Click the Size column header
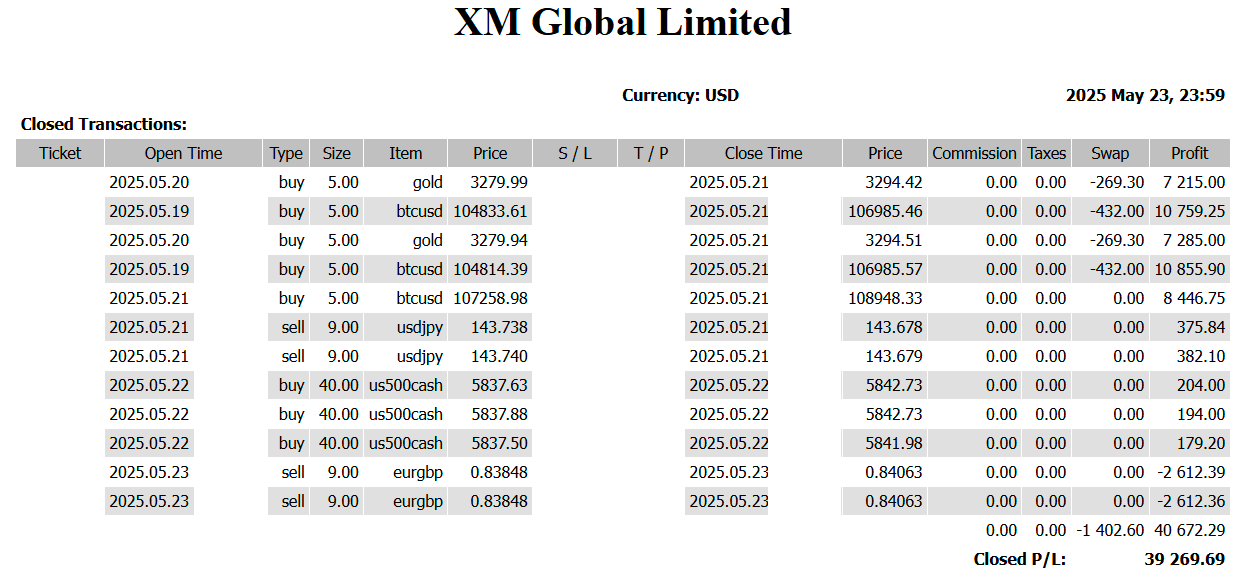Viewport: 1258px width, 578px height. click(x=336, y=153)
